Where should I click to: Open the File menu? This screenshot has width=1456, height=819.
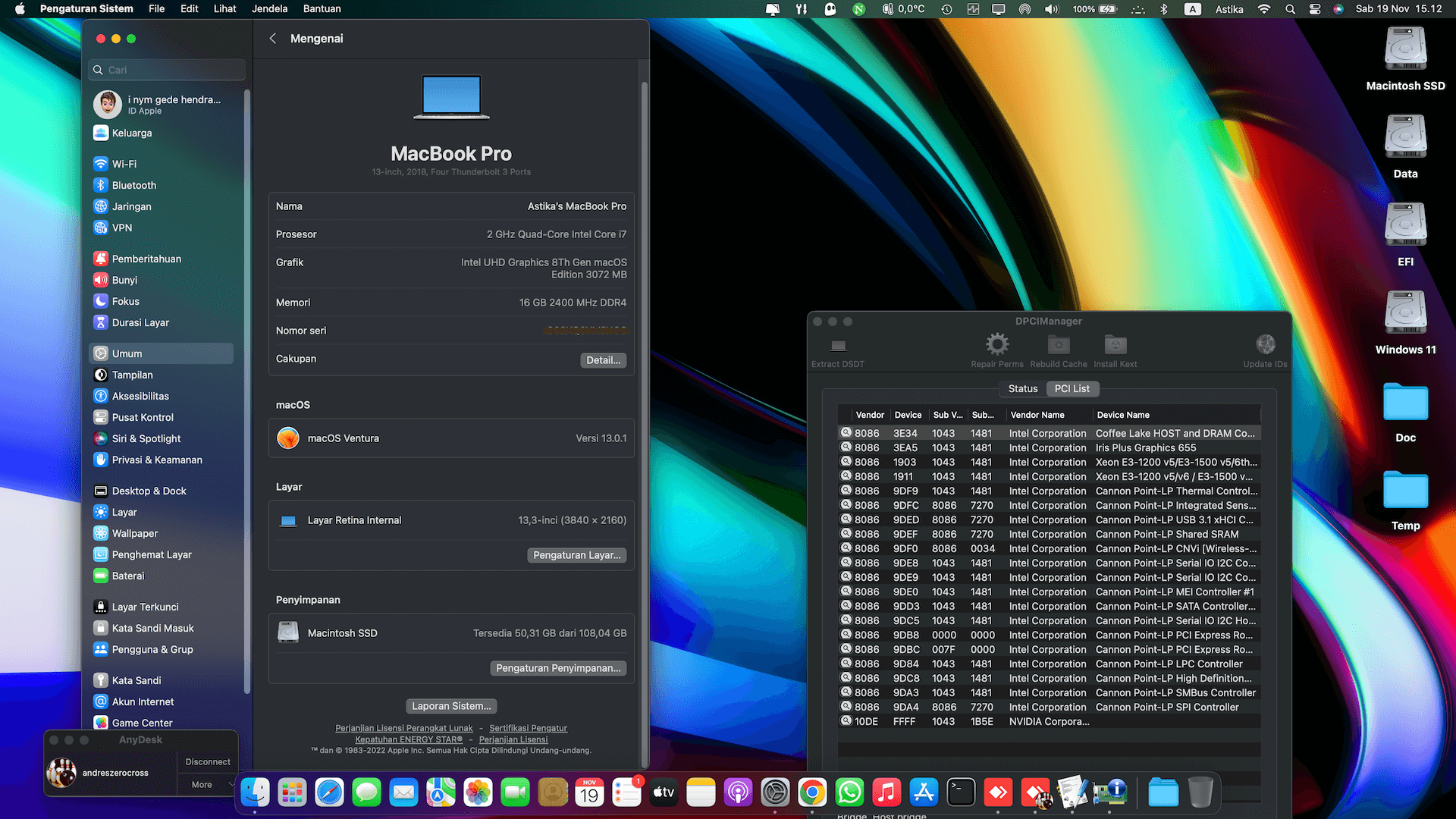pyautogui.click(x=157, y=9)
